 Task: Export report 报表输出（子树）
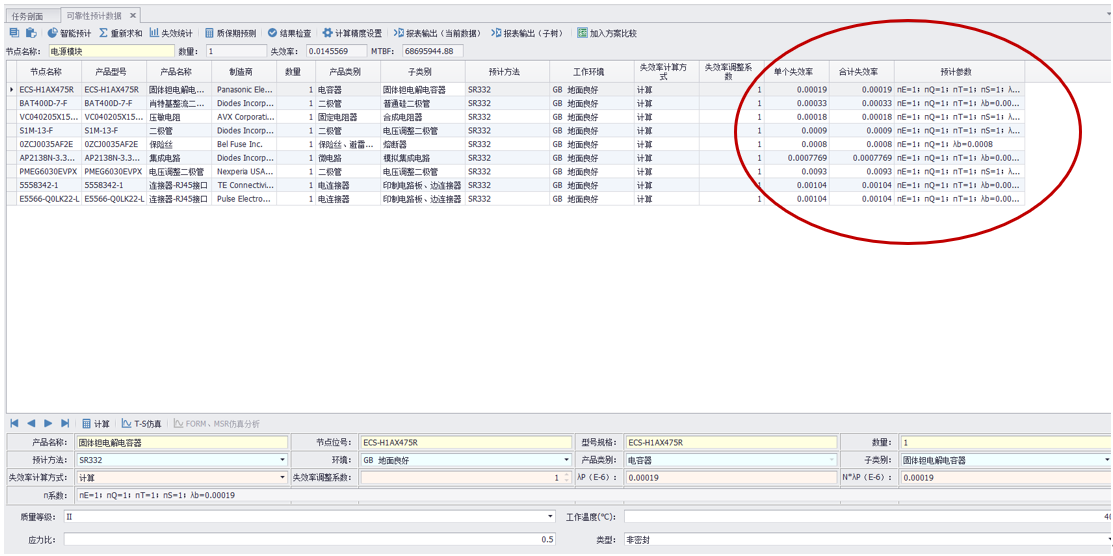pyautogui.click(x=527, y=33)
